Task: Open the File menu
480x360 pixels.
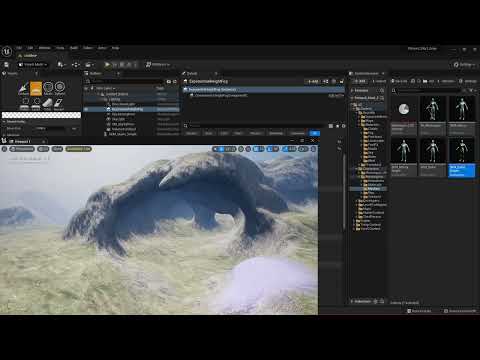Action: (x=19, y=48)
